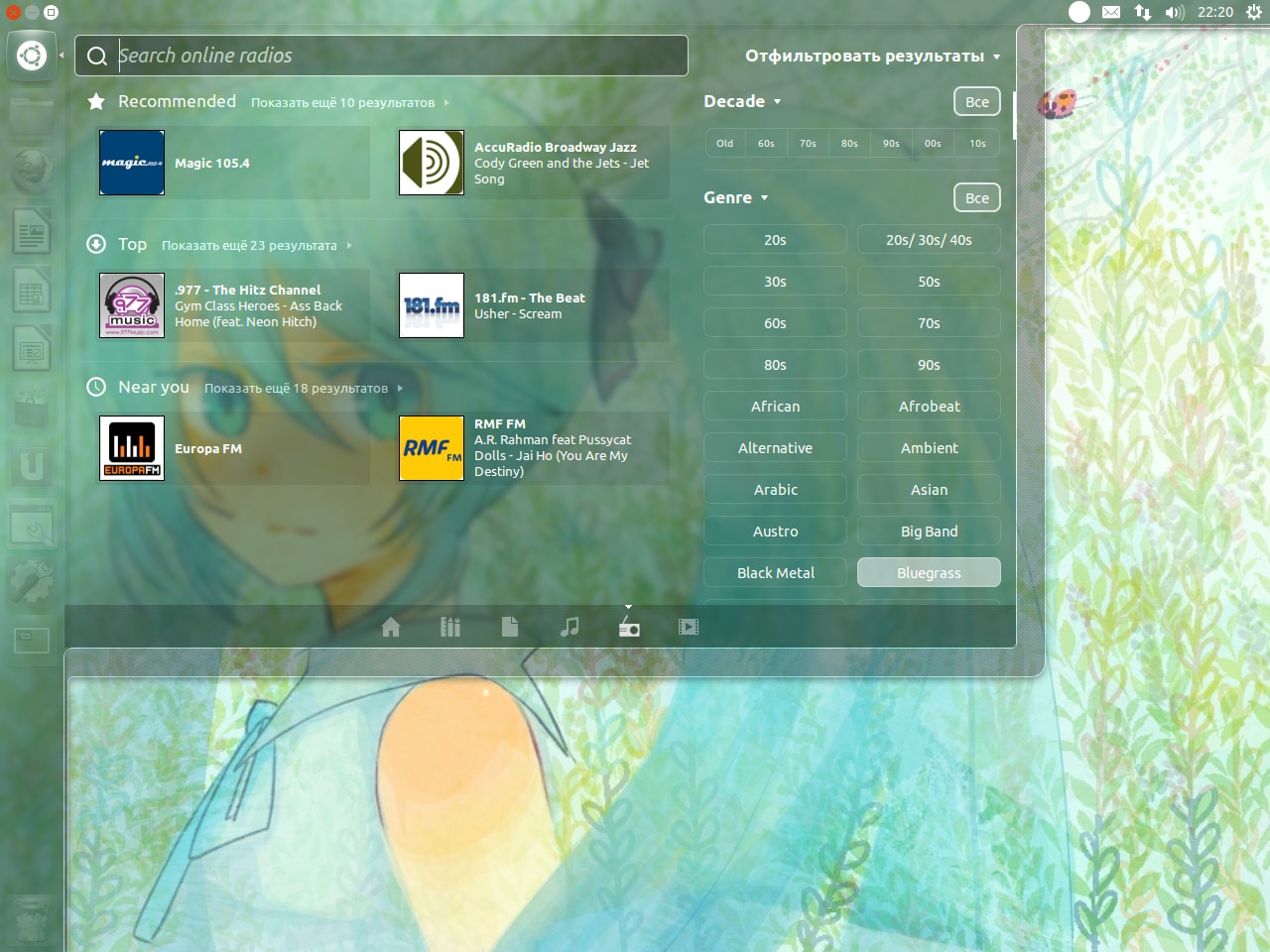Viewport: 1270px width, 952px height.
Task: Click the Near you category header
Action: pyautogui.click(x=154, y=387)
